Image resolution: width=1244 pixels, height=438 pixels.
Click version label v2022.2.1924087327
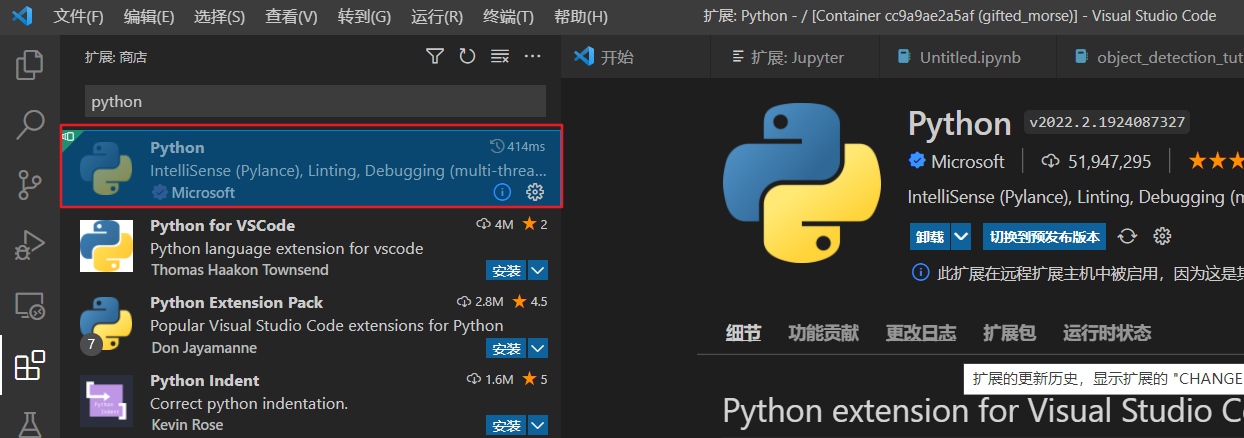click(1107, 123)
